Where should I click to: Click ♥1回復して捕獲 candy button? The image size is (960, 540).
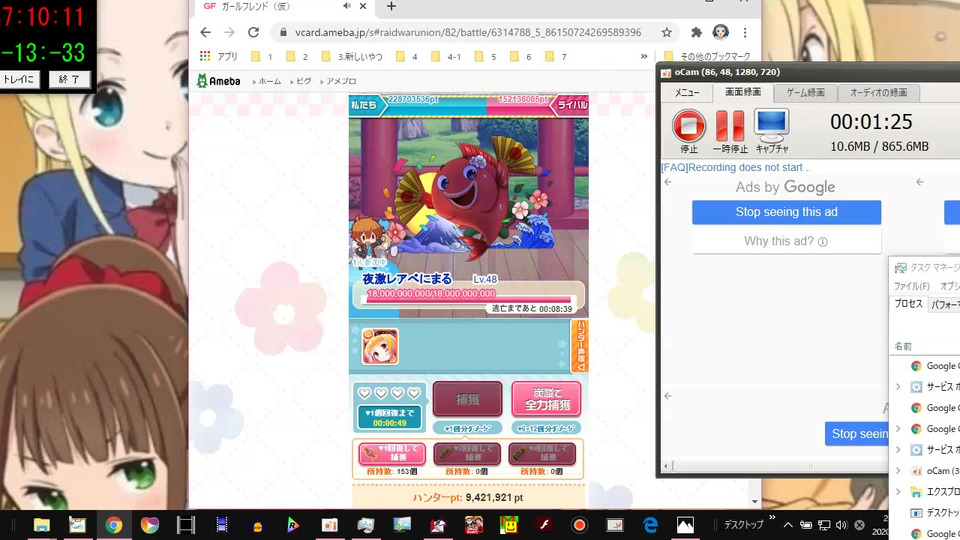392,454
